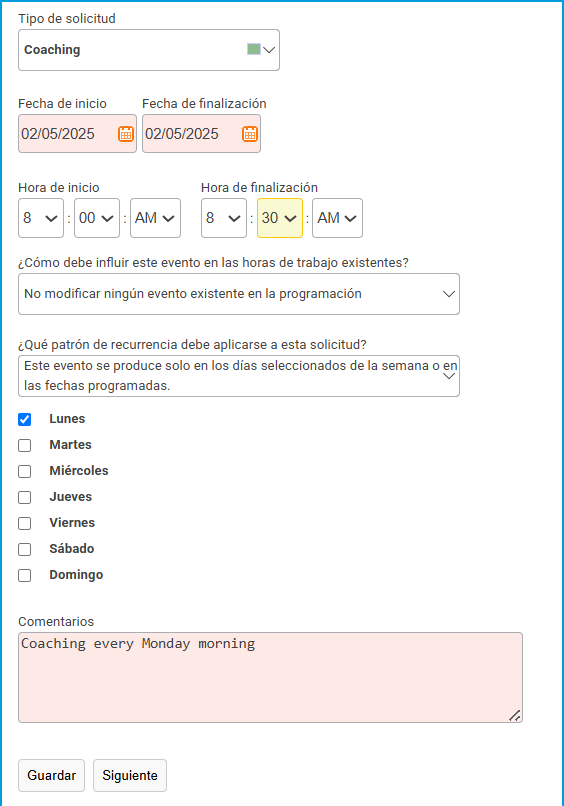Check the Martes checkbox

(25, 445)
